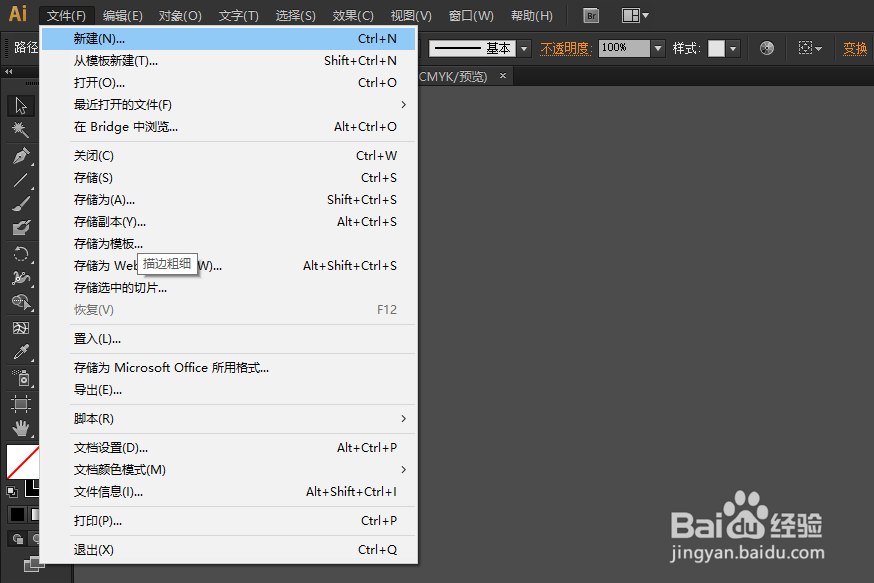Choose Browse in Bridge menu entry
874x583 pixels.
[x=229, y=127]
